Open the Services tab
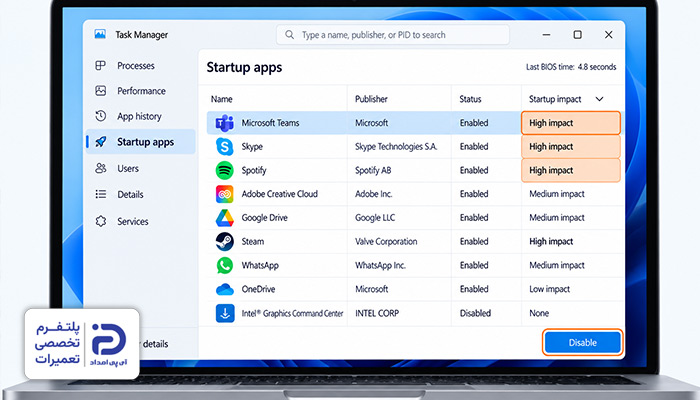 pos(141,221)
